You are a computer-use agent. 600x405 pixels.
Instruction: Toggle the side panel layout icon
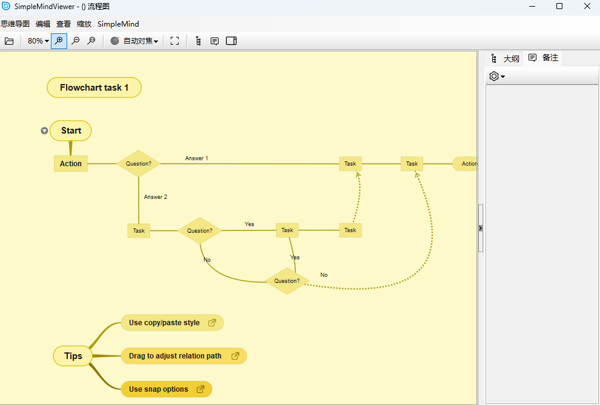coord(231,41)
